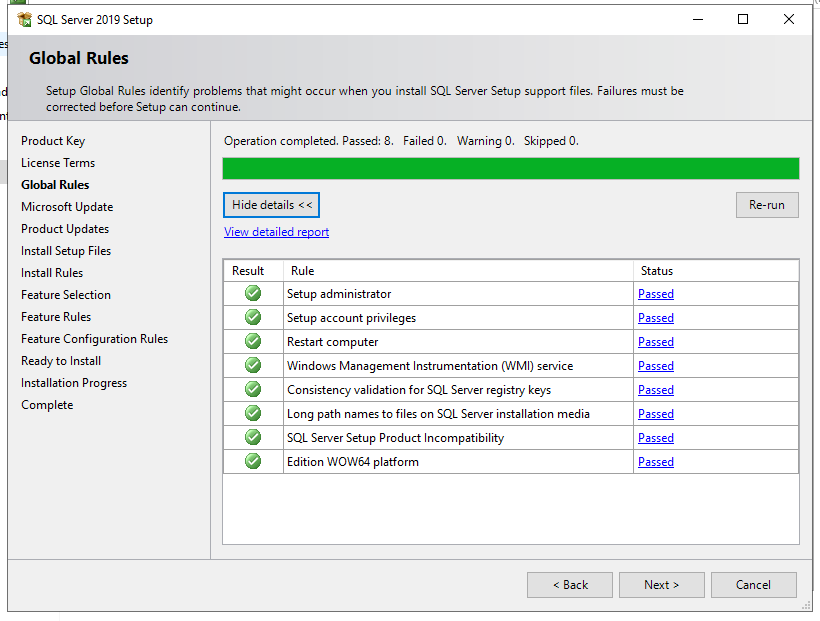Click the Status column header

coord(716,270)
